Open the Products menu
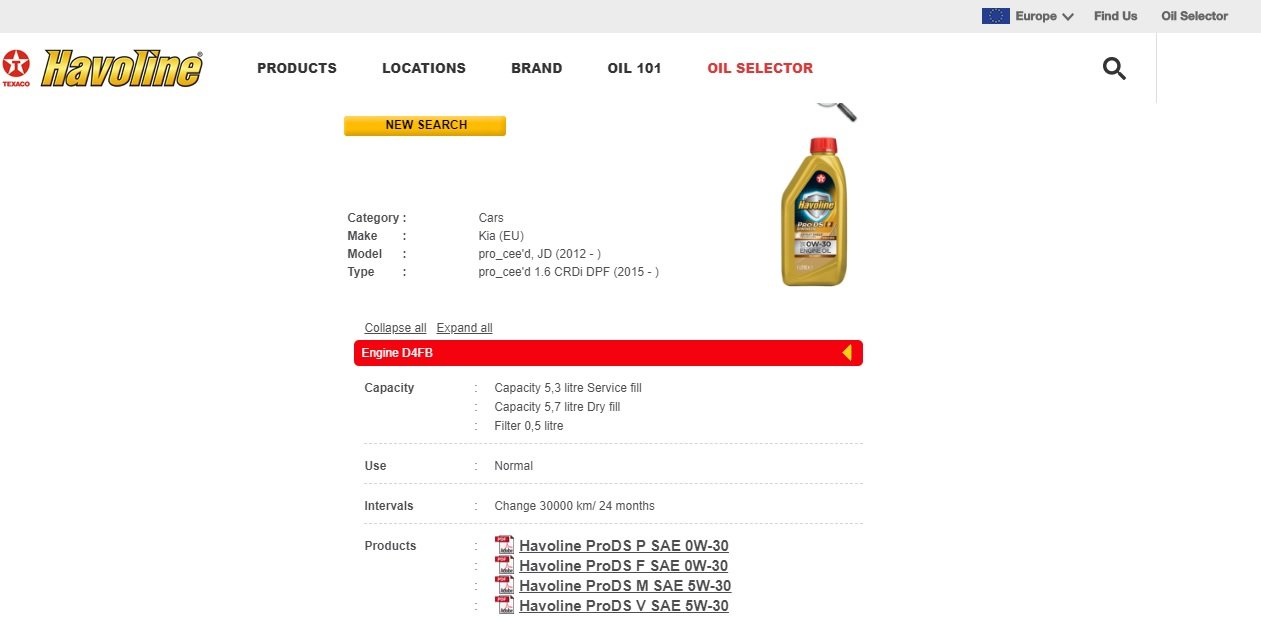Screen dimensions: 1261x625 [x=297, y=68]
